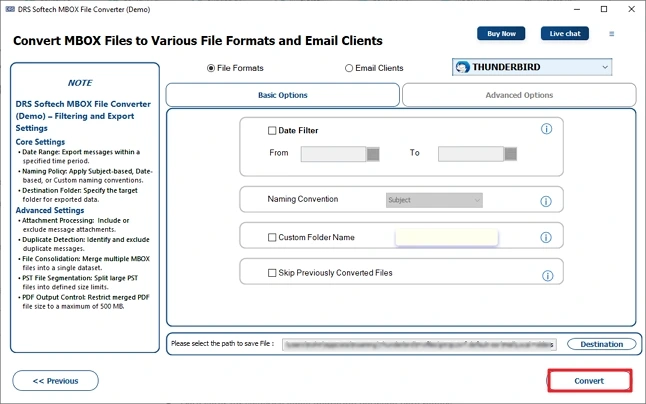Check Skip Previously Converted Files
This screenshot has width=646, height=404.
[x=272, y=273]
